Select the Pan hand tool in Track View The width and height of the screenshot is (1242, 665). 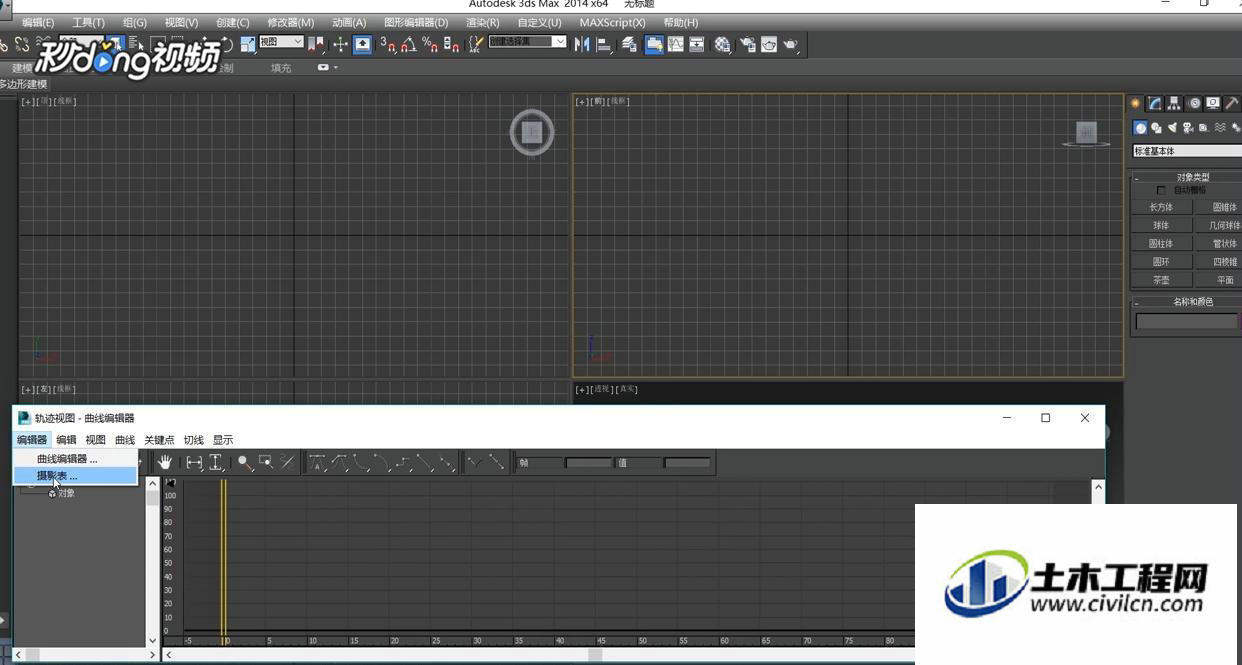164,462
